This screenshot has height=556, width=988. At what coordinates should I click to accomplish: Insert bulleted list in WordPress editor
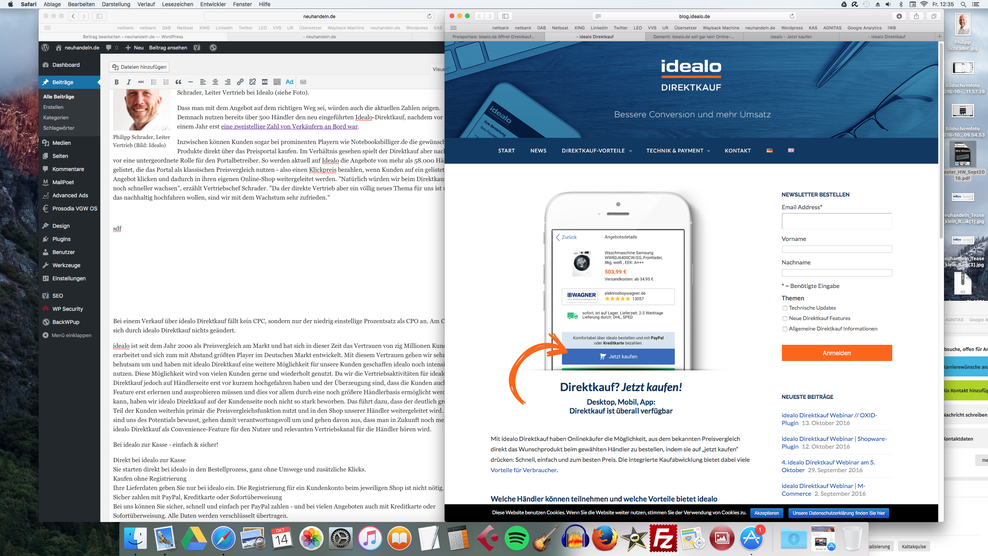point(154,82)
